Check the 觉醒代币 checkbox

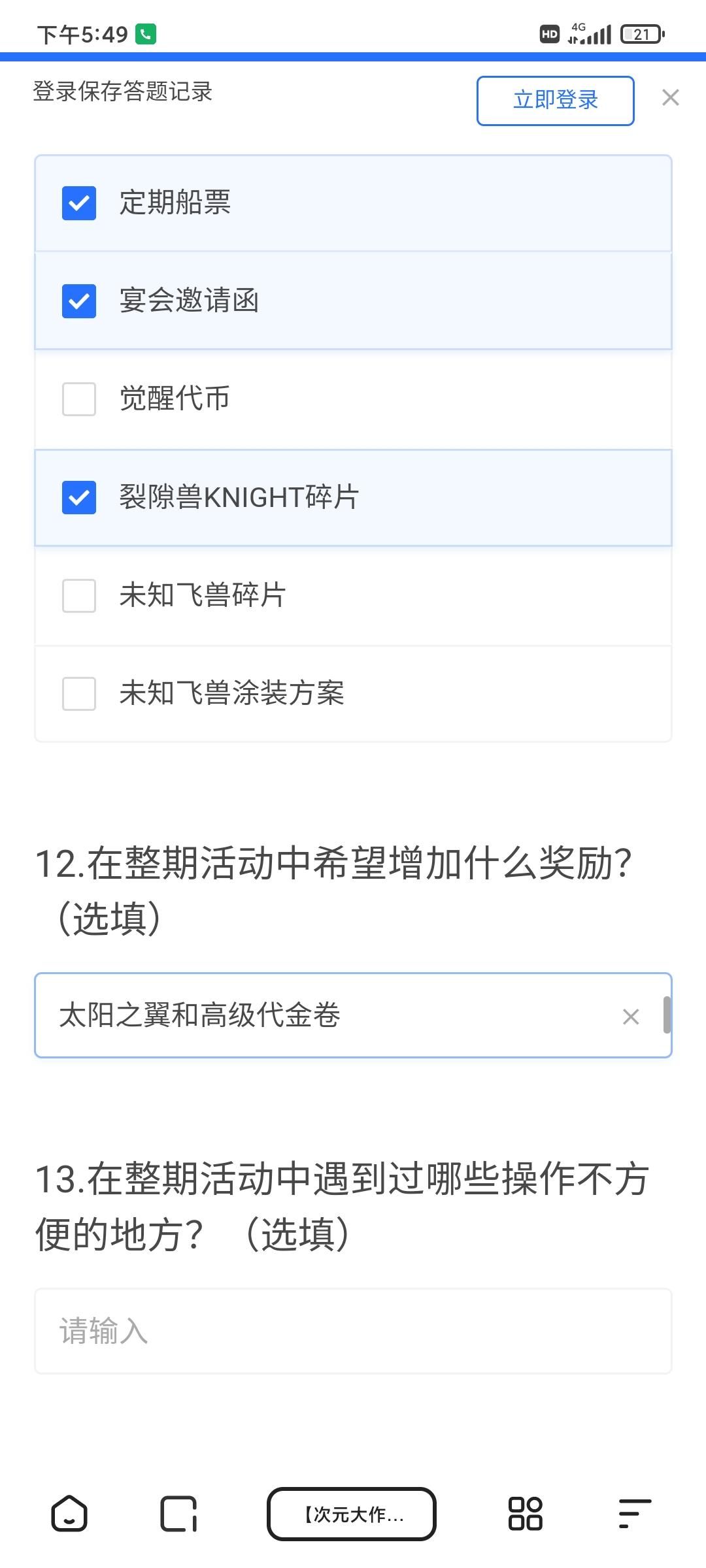[79, 399]
